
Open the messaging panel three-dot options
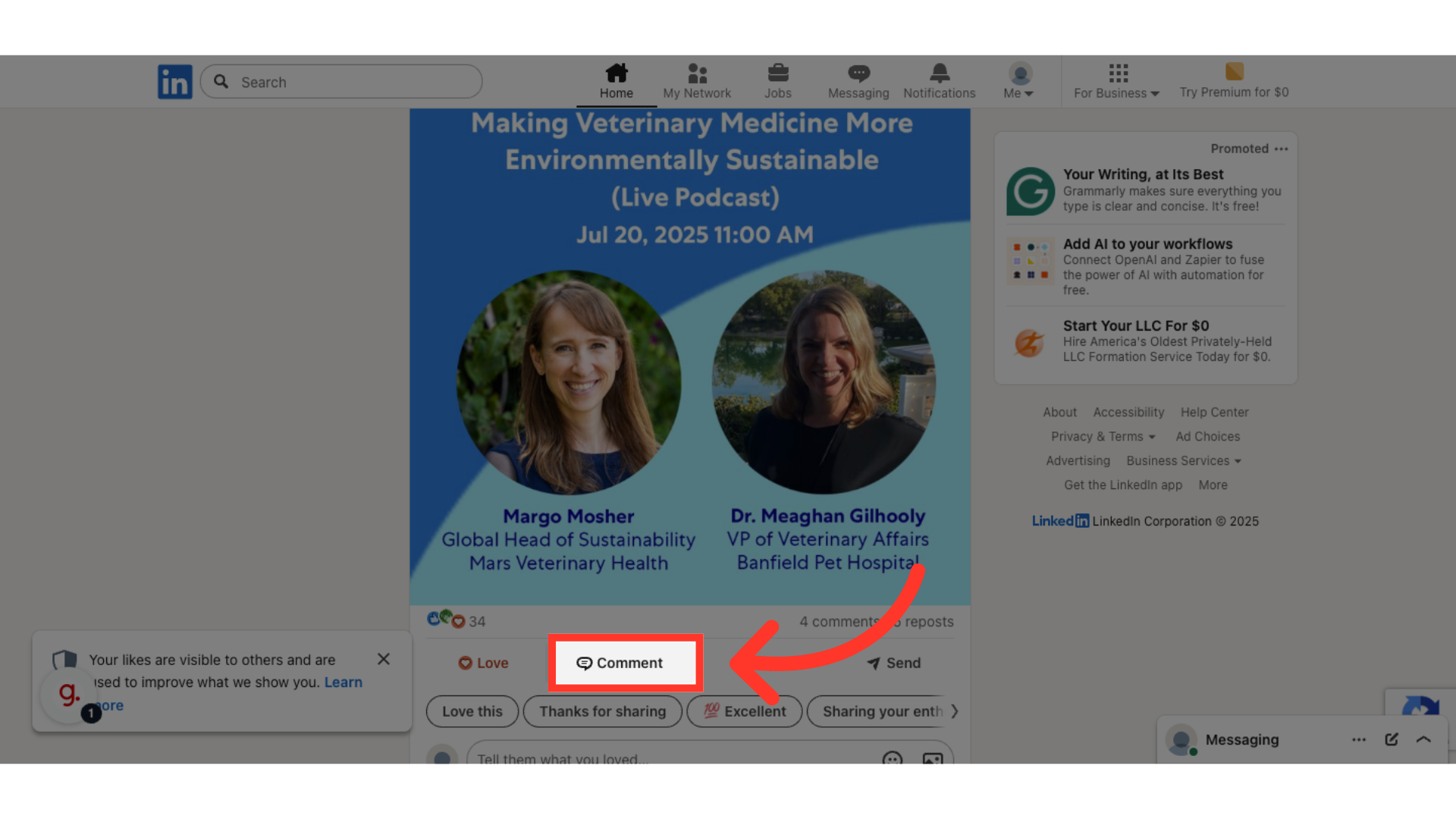[1358, 739]
